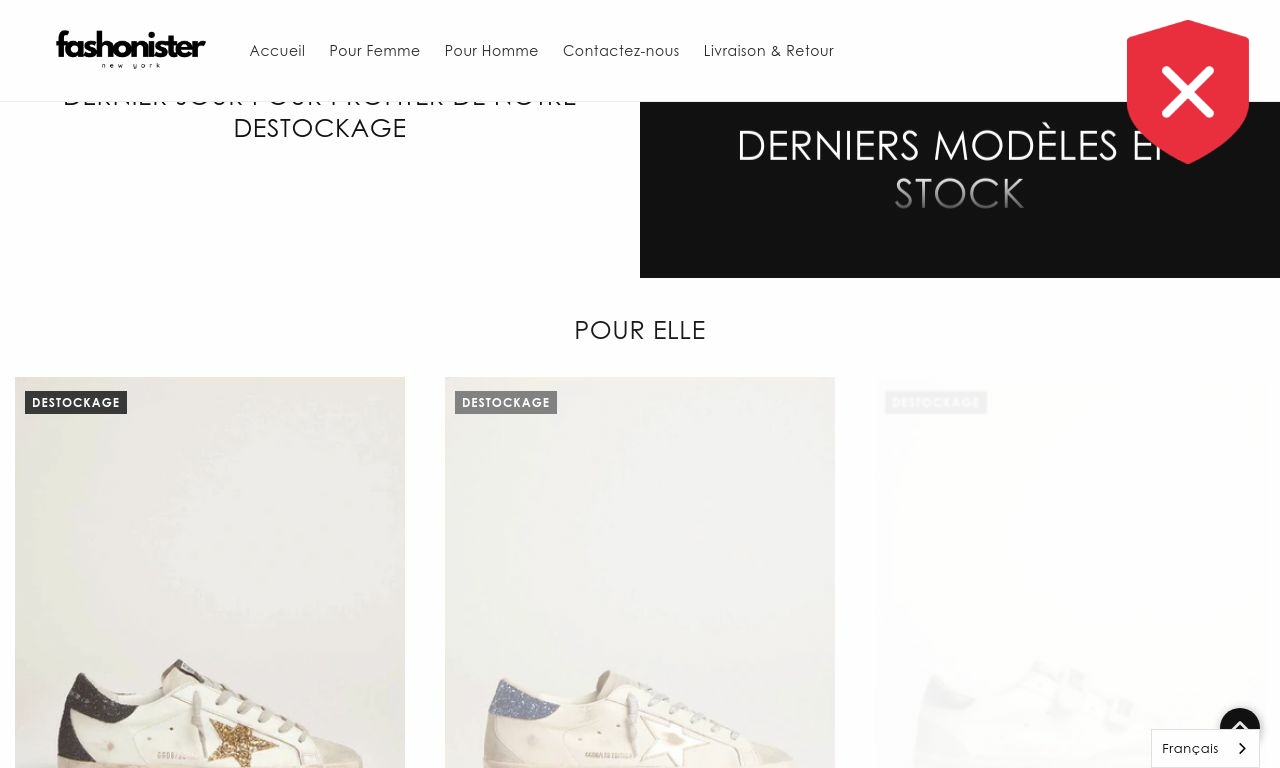
Task: Open the third faded sneaker product
Action: tap(1070, 572)
